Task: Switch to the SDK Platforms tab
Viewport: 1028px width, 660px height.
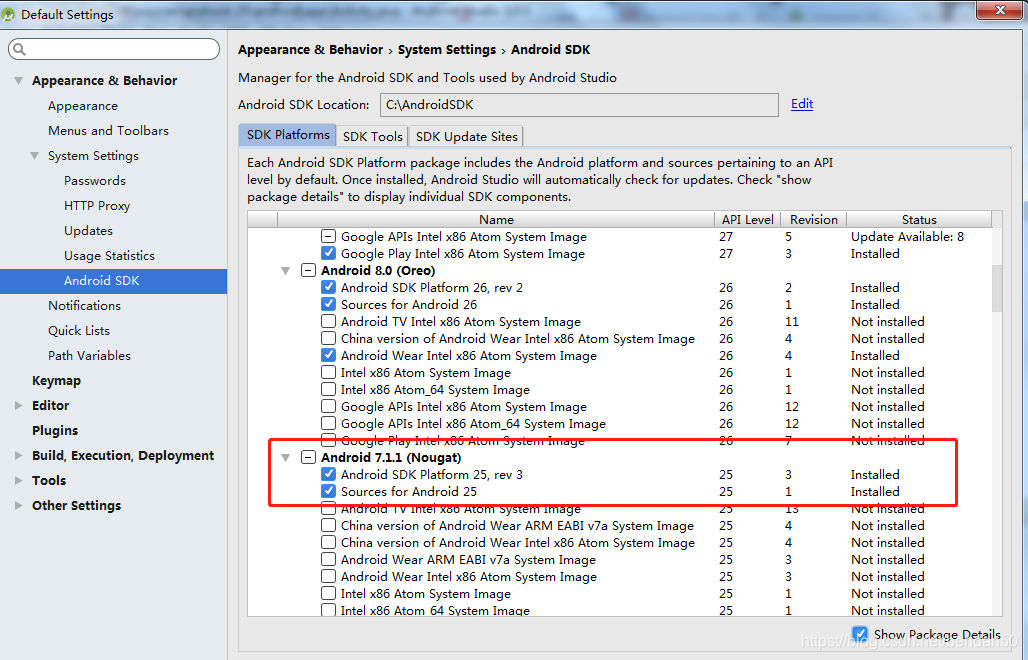Action: (288, 135)
